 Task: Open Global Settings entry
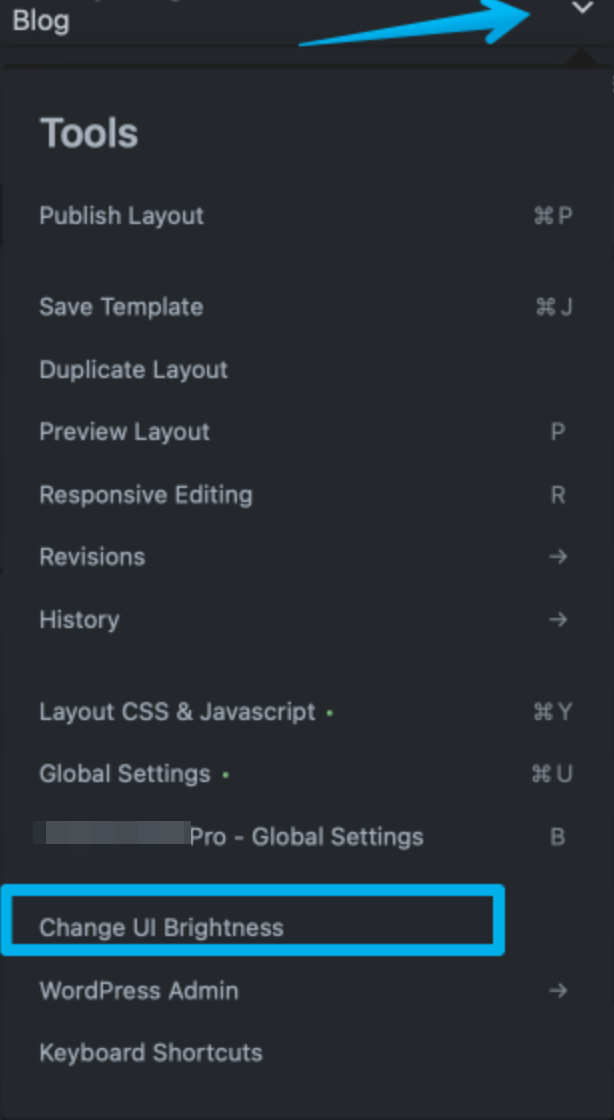[125, 774]
